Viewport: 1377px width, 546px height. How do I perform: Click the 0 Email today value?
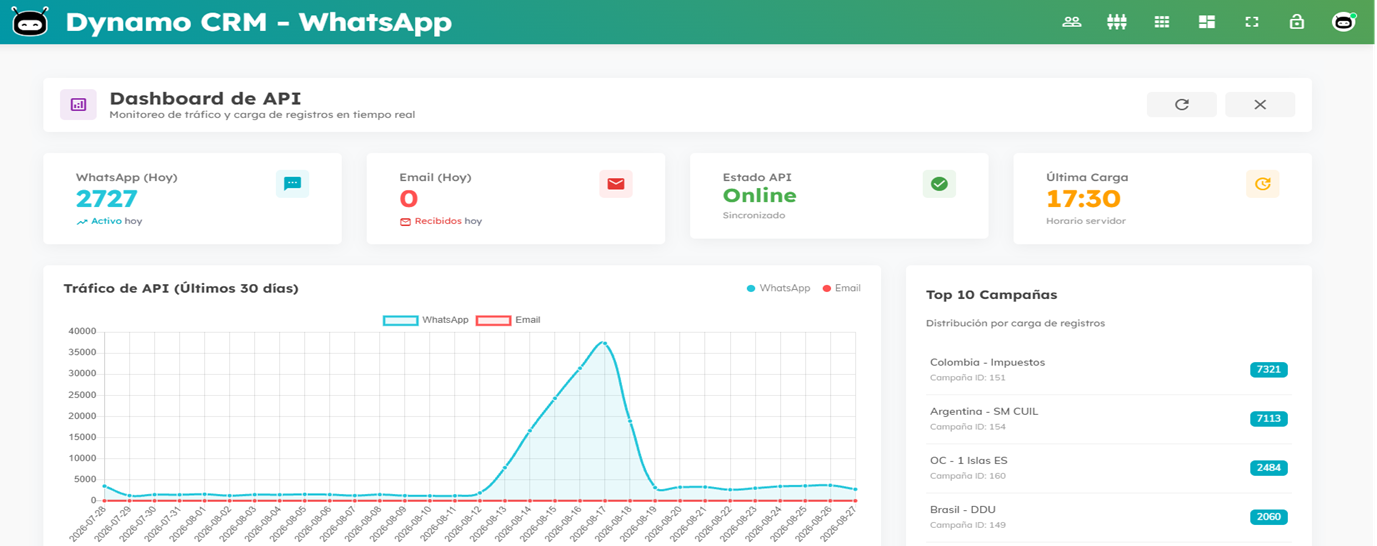(x=408, y=198)
